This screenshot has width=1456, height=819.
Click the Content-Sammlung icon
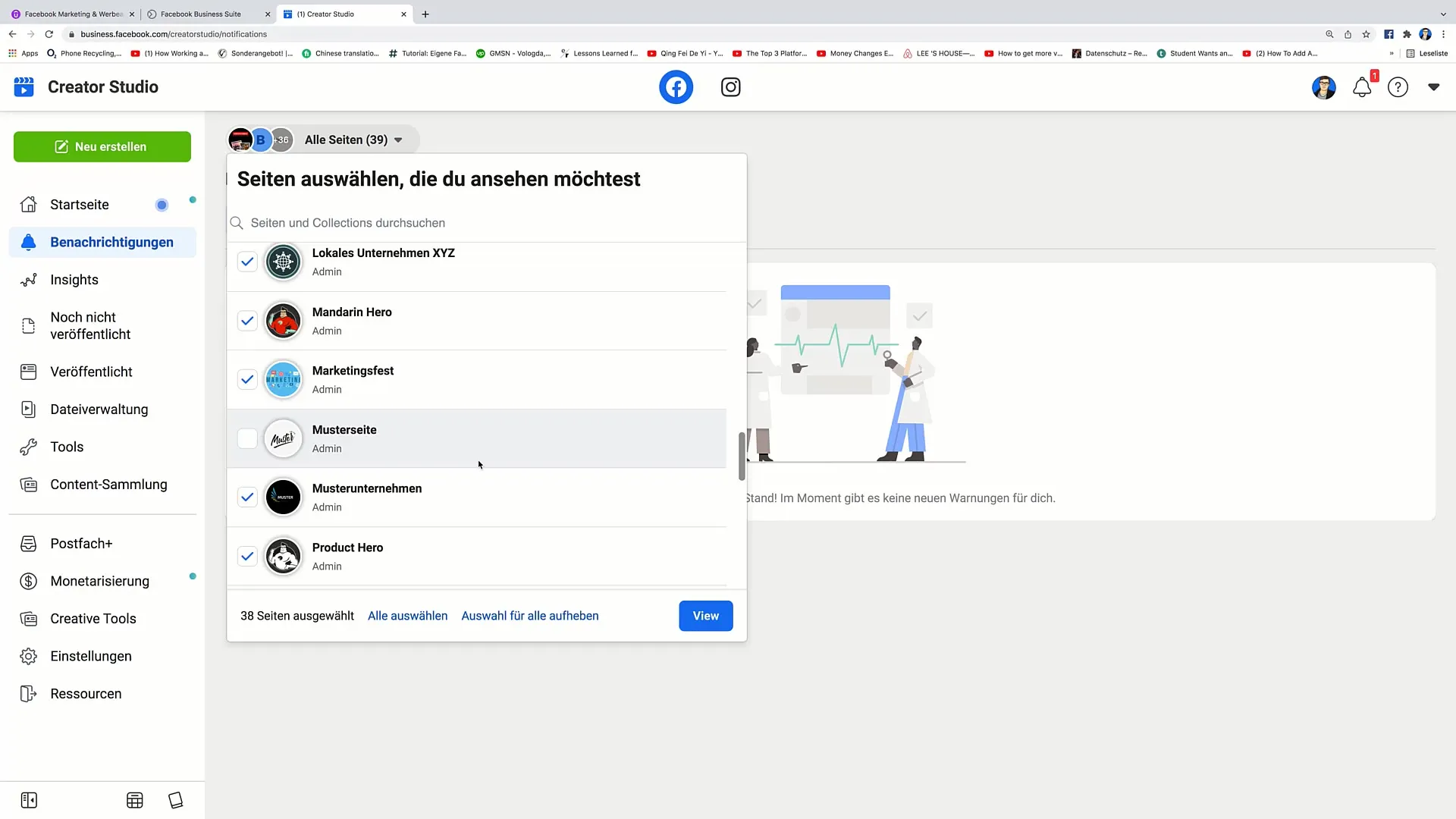(x=29, y=485)
